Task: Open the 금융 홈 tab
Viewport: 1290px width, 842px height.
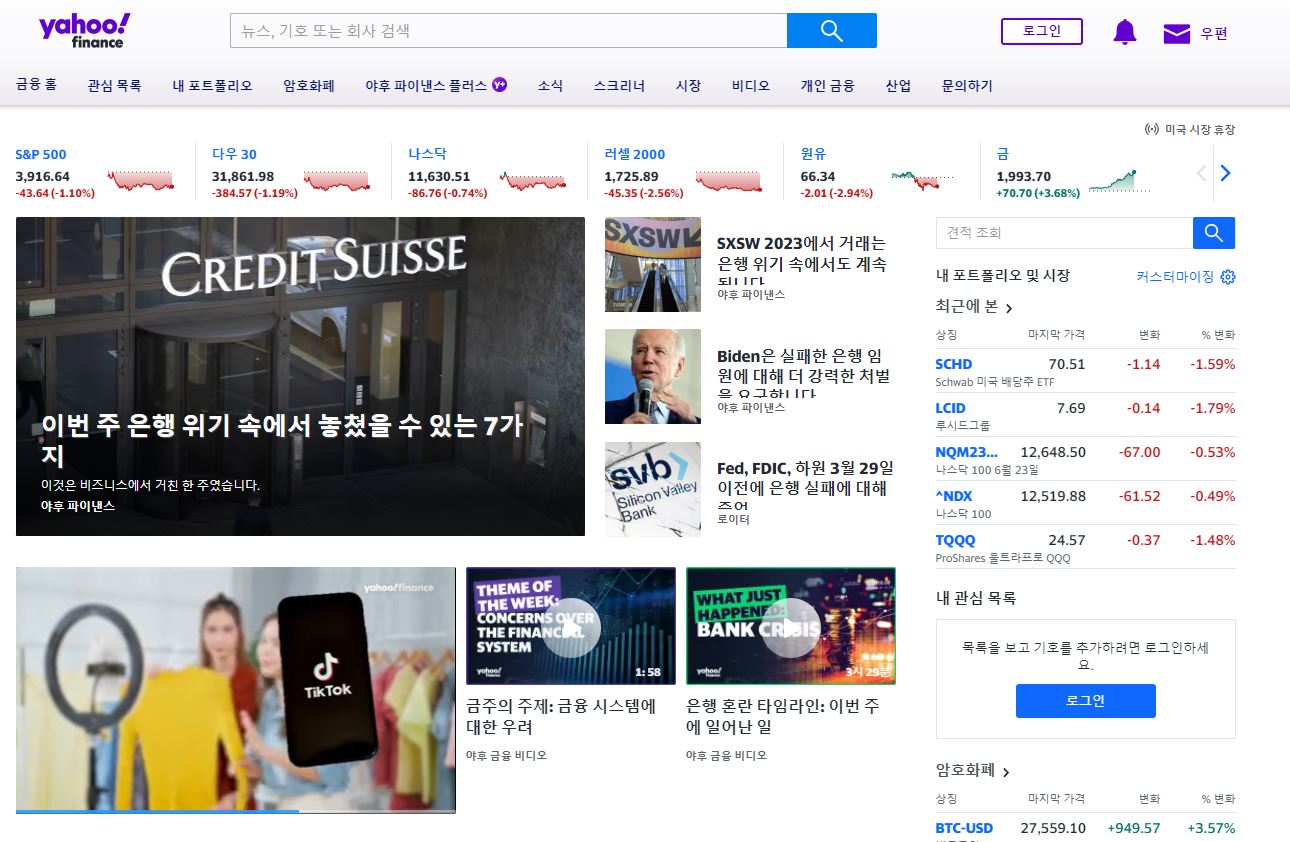Action: (x=36, y=85)
